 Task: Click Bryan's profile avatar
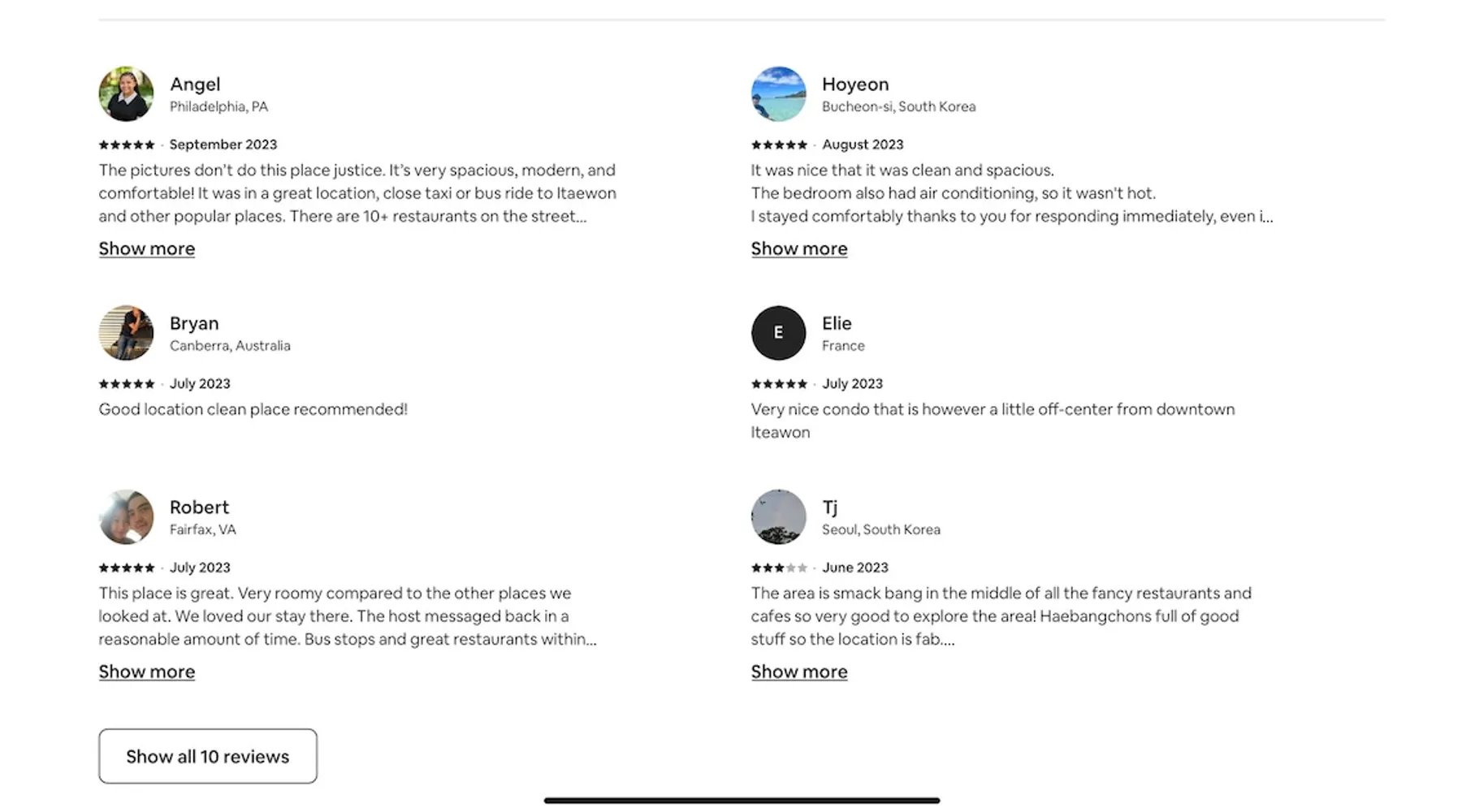[x=126, y=333]
